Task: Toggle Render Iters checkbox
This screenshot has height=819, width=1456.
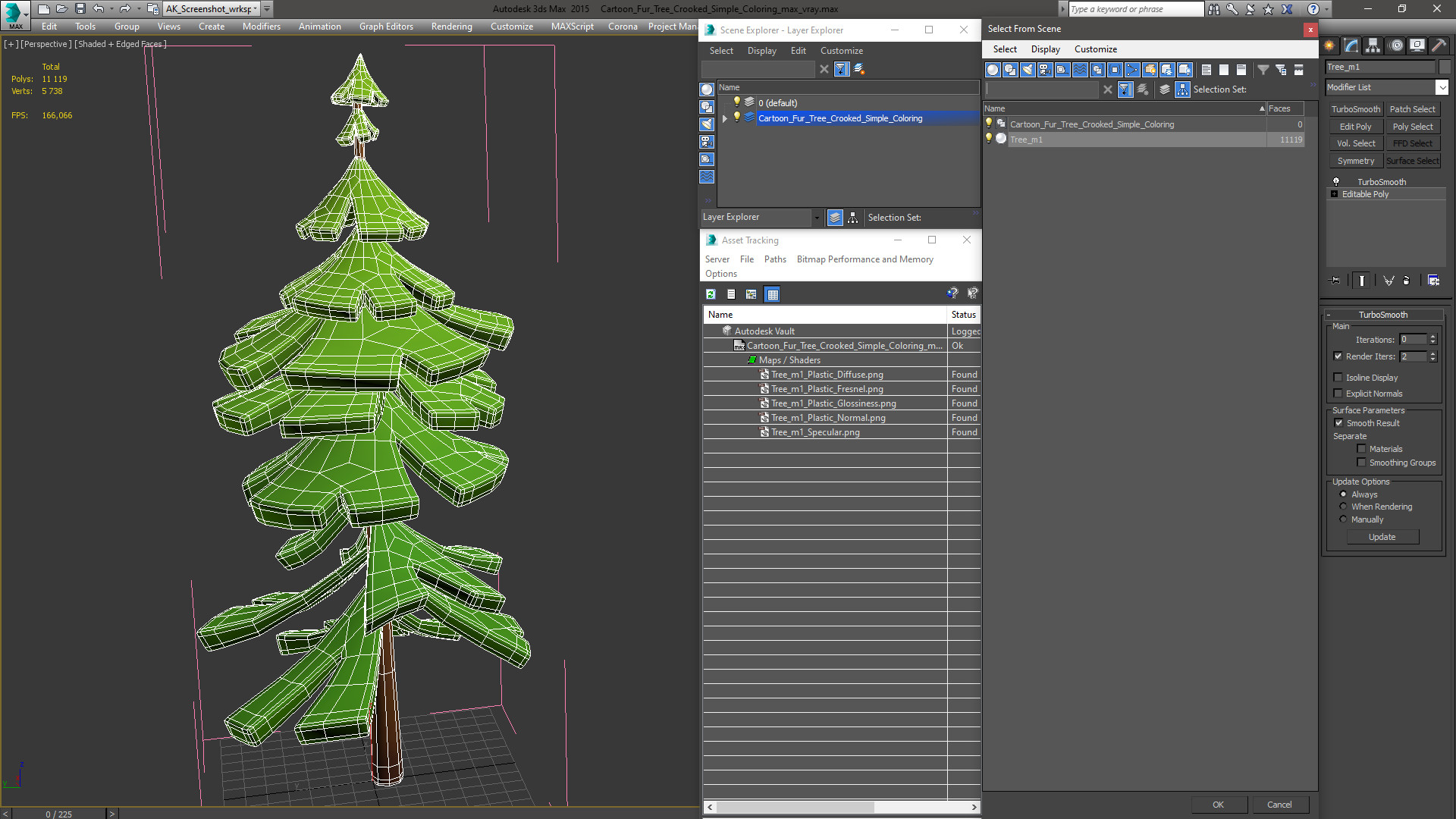Action: coord(1338,356)
